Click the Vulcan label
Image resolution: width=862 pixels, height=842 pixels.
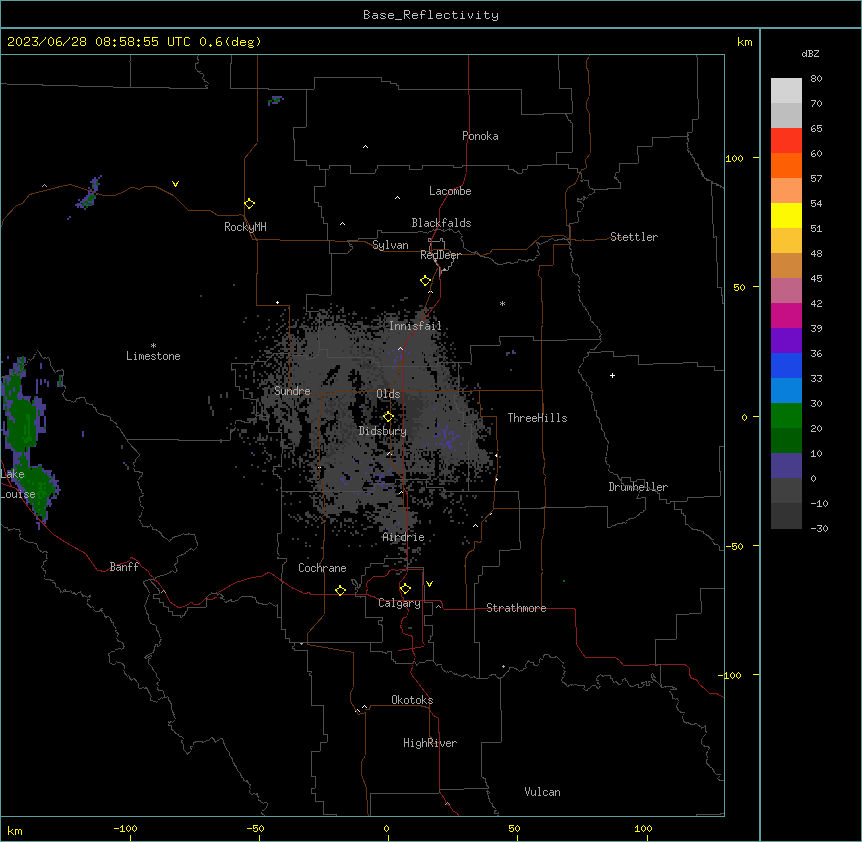click(542, 792)
